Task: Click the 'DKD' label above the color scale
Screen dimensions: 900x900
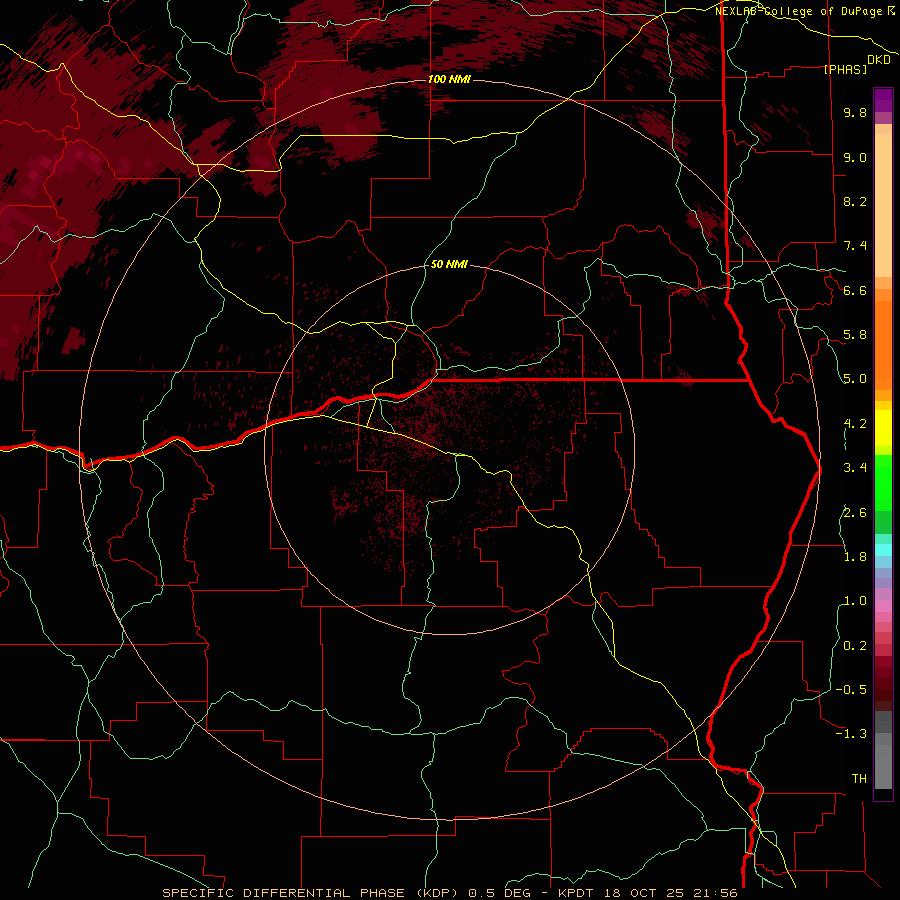Action: (x=879, y=60)
